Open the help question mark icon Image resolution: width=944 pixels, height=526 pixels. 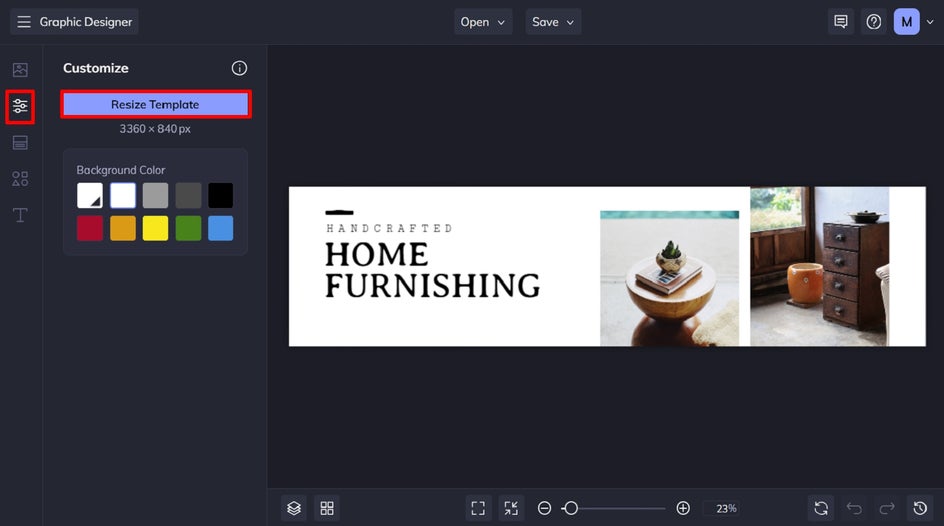[x=874, y=22]
